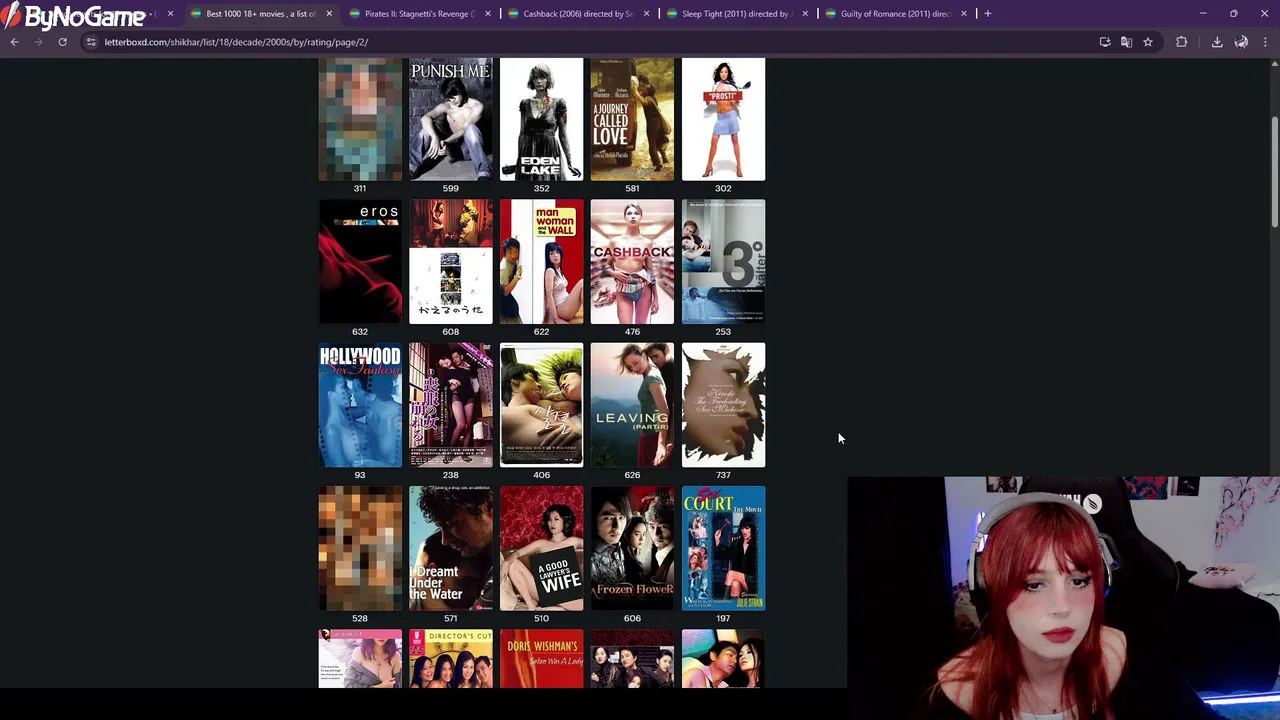Open the poster numbered 608

click(450, 262)
